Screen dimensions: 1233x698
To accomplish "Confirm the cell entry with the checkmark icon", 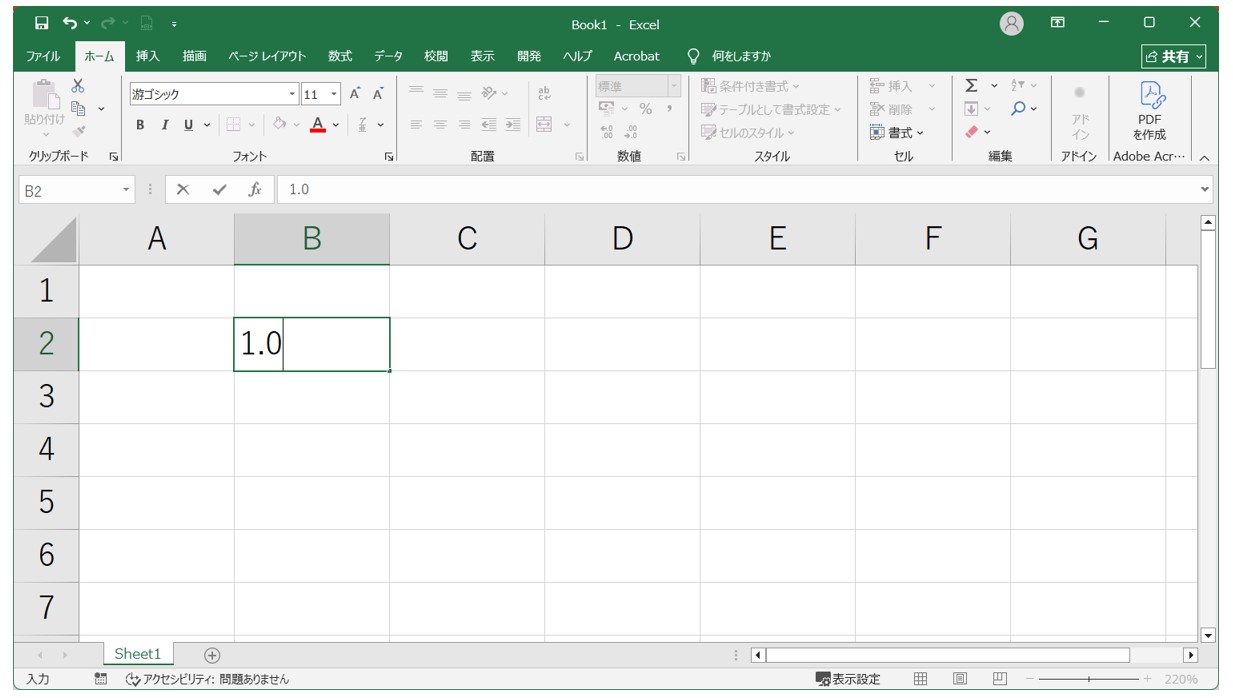I will pyautogui.click(x=219, y=189).
